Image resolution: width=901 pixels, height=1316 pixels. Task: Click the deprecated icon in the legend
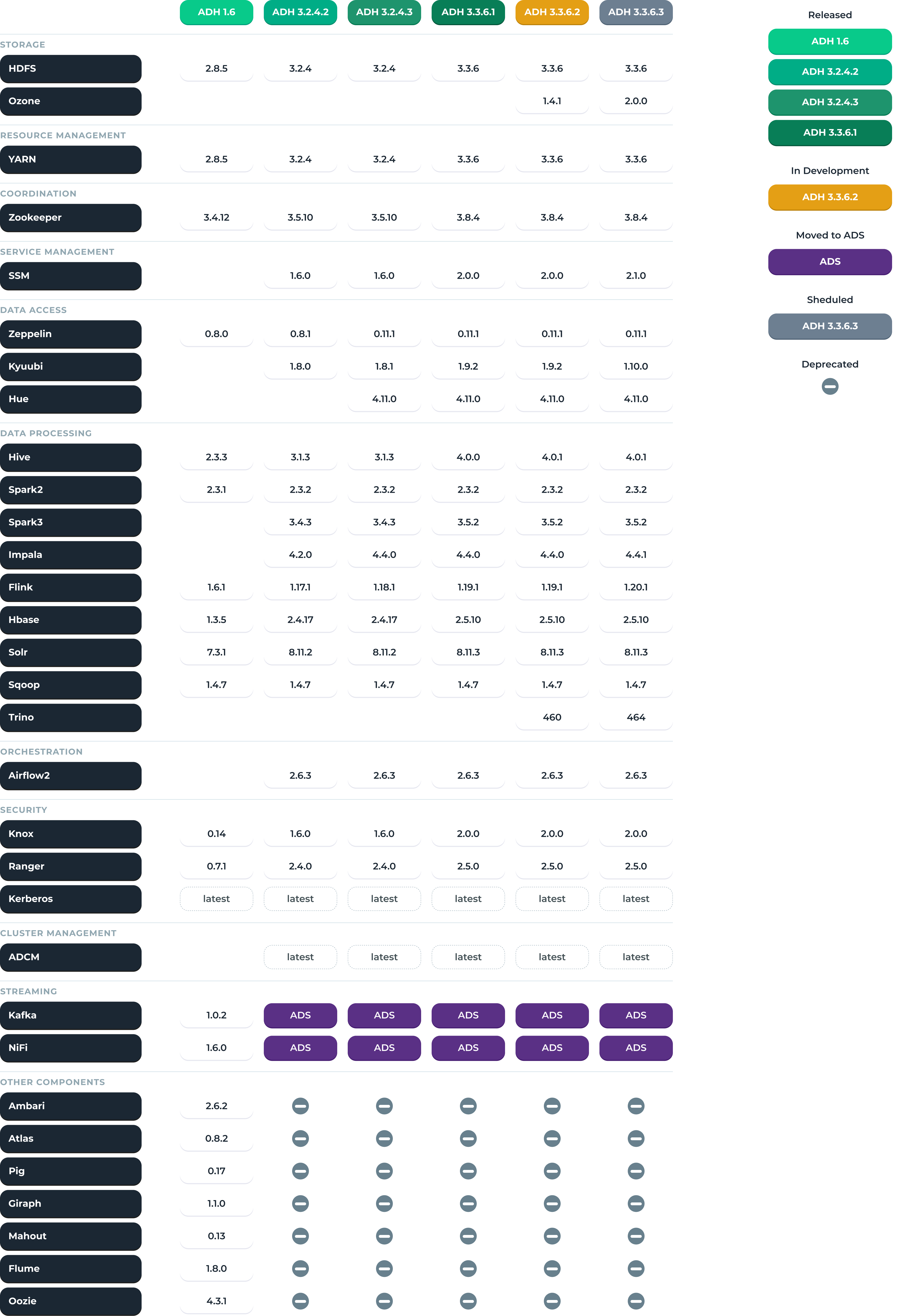coord(830,386)
